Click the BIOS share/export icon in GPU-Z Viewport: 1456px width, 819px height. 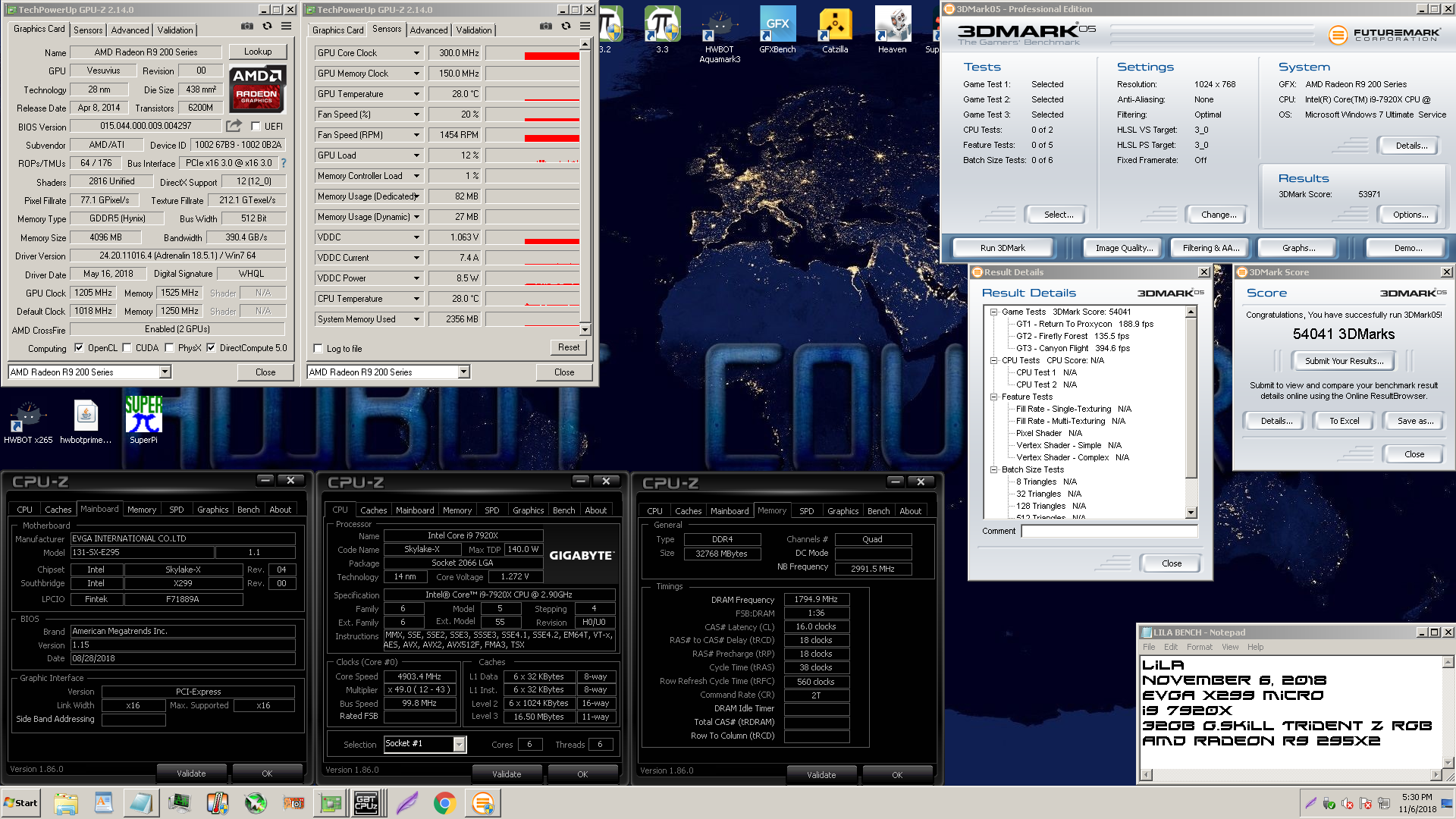(234, 125)
